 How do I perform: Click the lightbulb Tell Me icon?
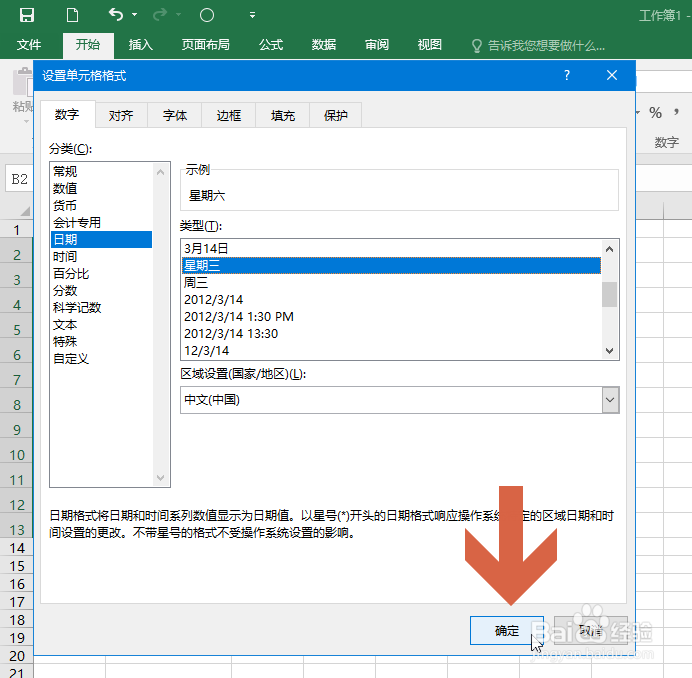(477, 45)
